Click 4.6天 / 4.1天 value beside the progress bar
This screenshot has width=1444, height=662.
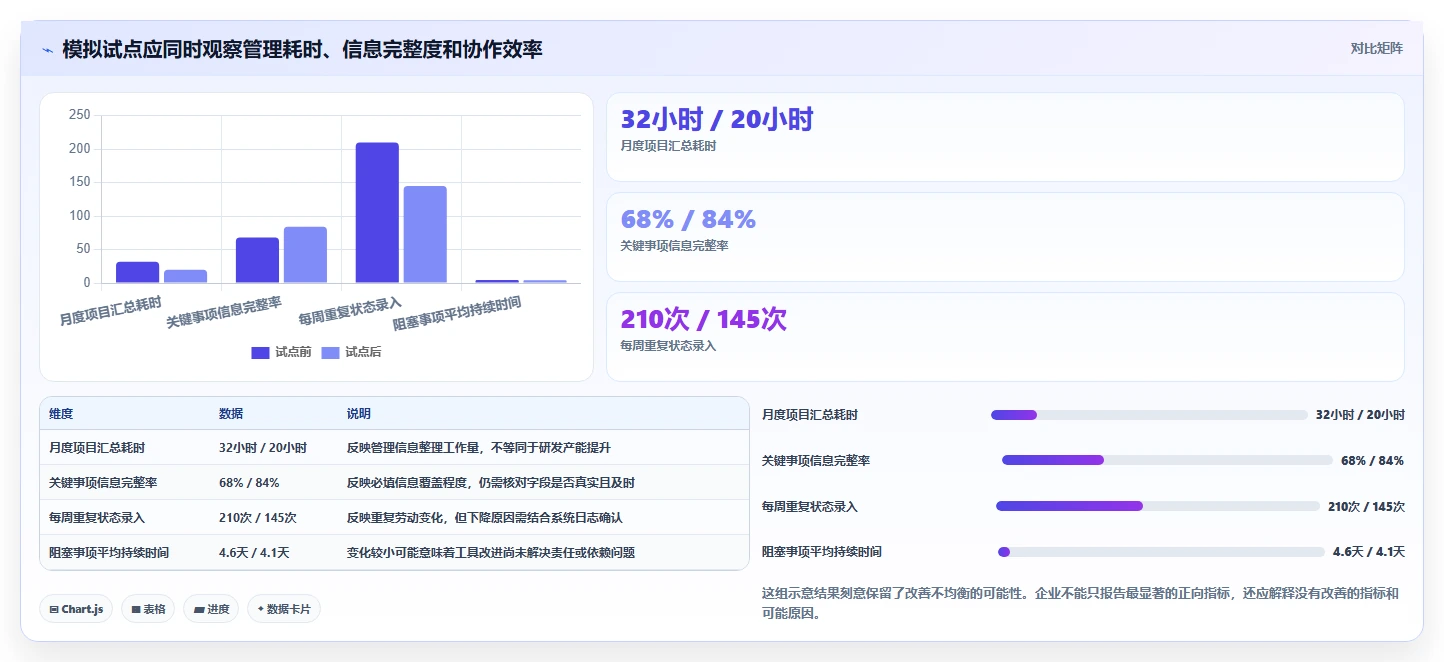pos(1369,552)
